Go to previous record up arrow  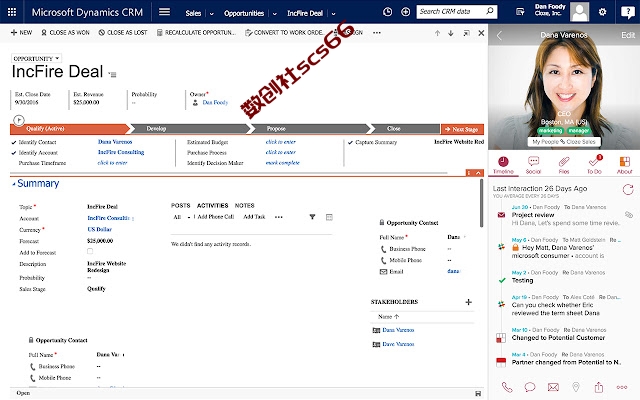pos(437,33)
